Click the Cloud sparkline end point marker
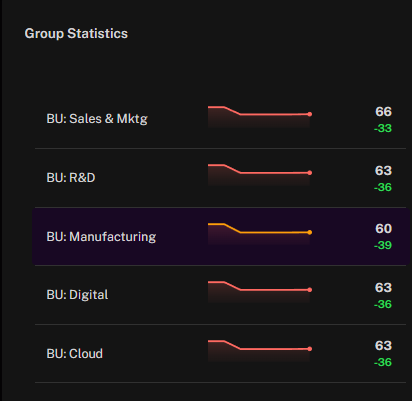Viewport: 412px width, 401px height. tap(310, 349)
